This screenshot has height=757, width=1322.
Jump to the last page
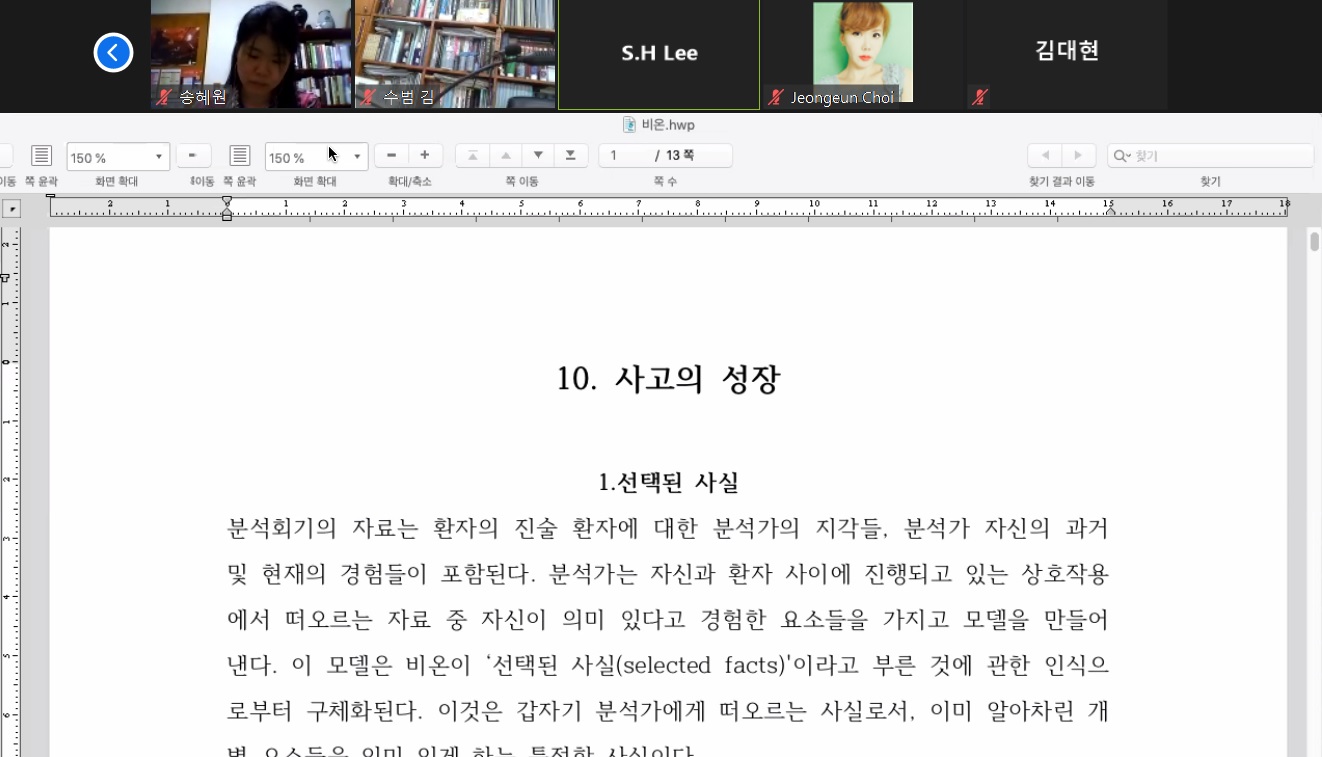(x=570, y=155)
